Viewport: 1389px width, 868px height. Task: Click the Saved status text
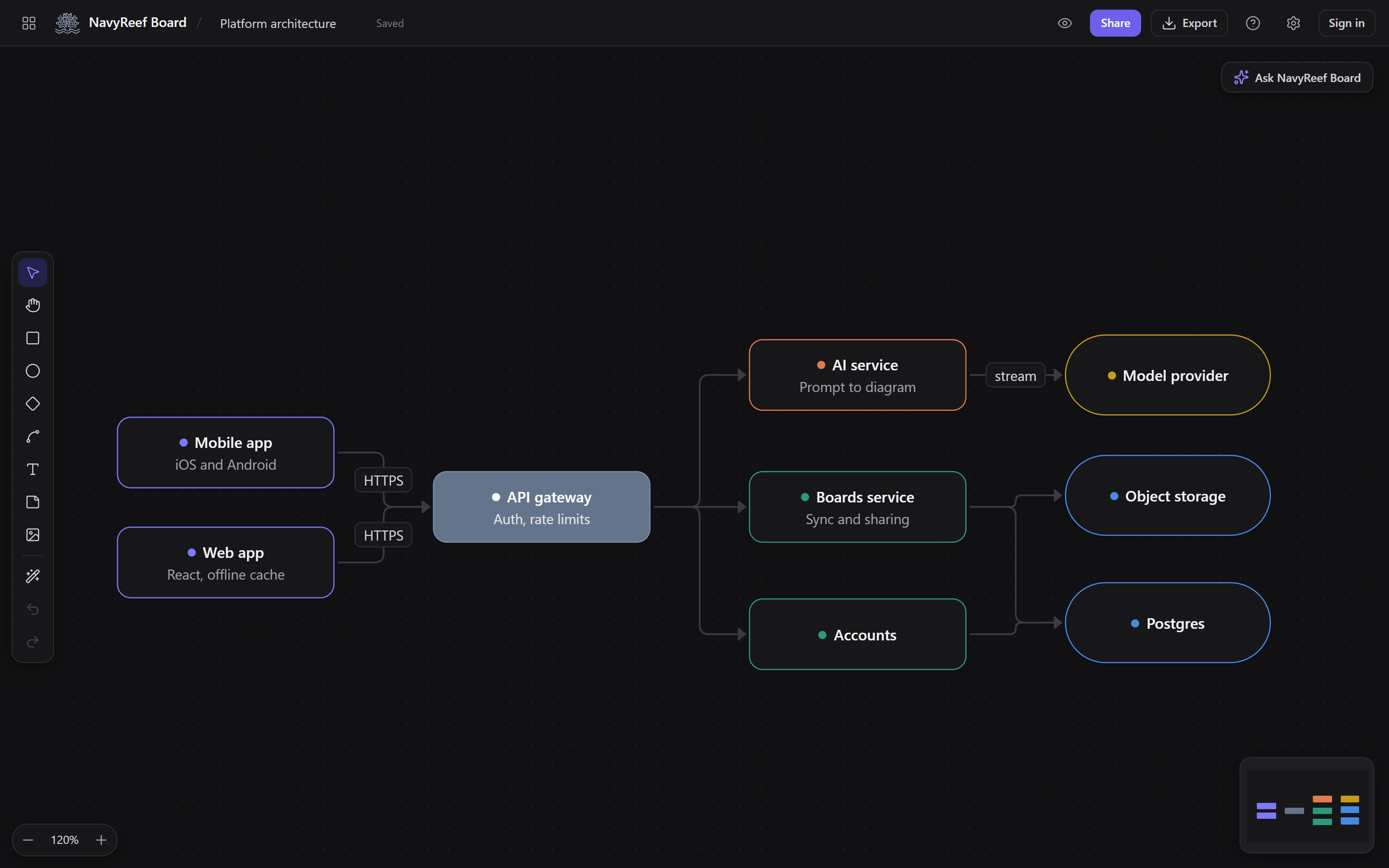point(389,23)
